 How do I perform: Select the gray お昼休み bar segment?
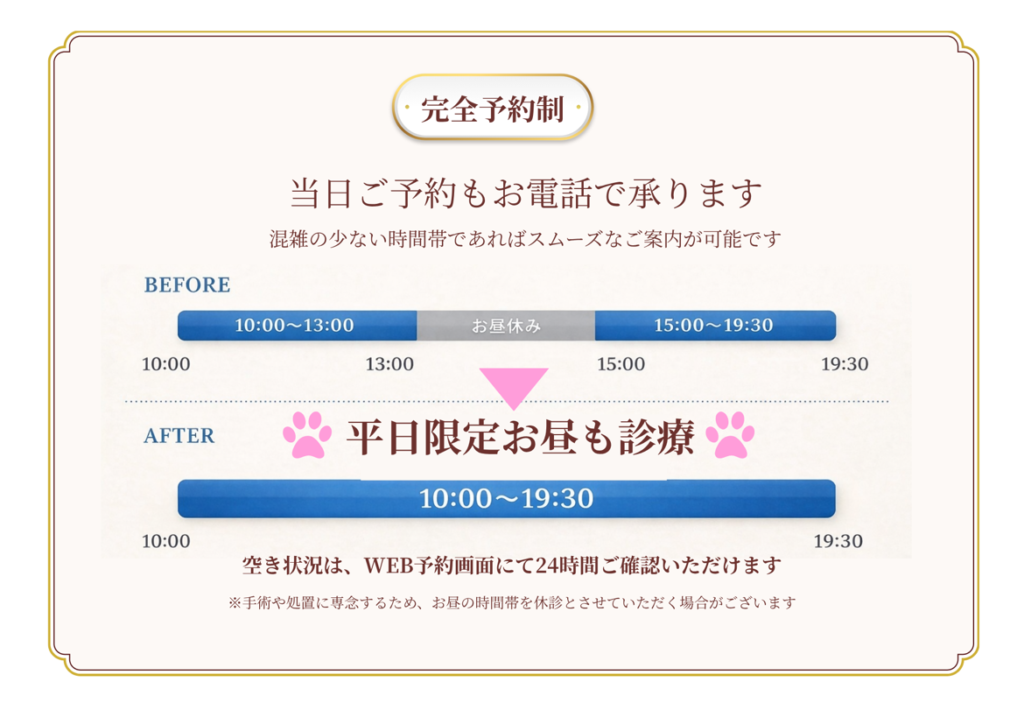tap(506, 326)
